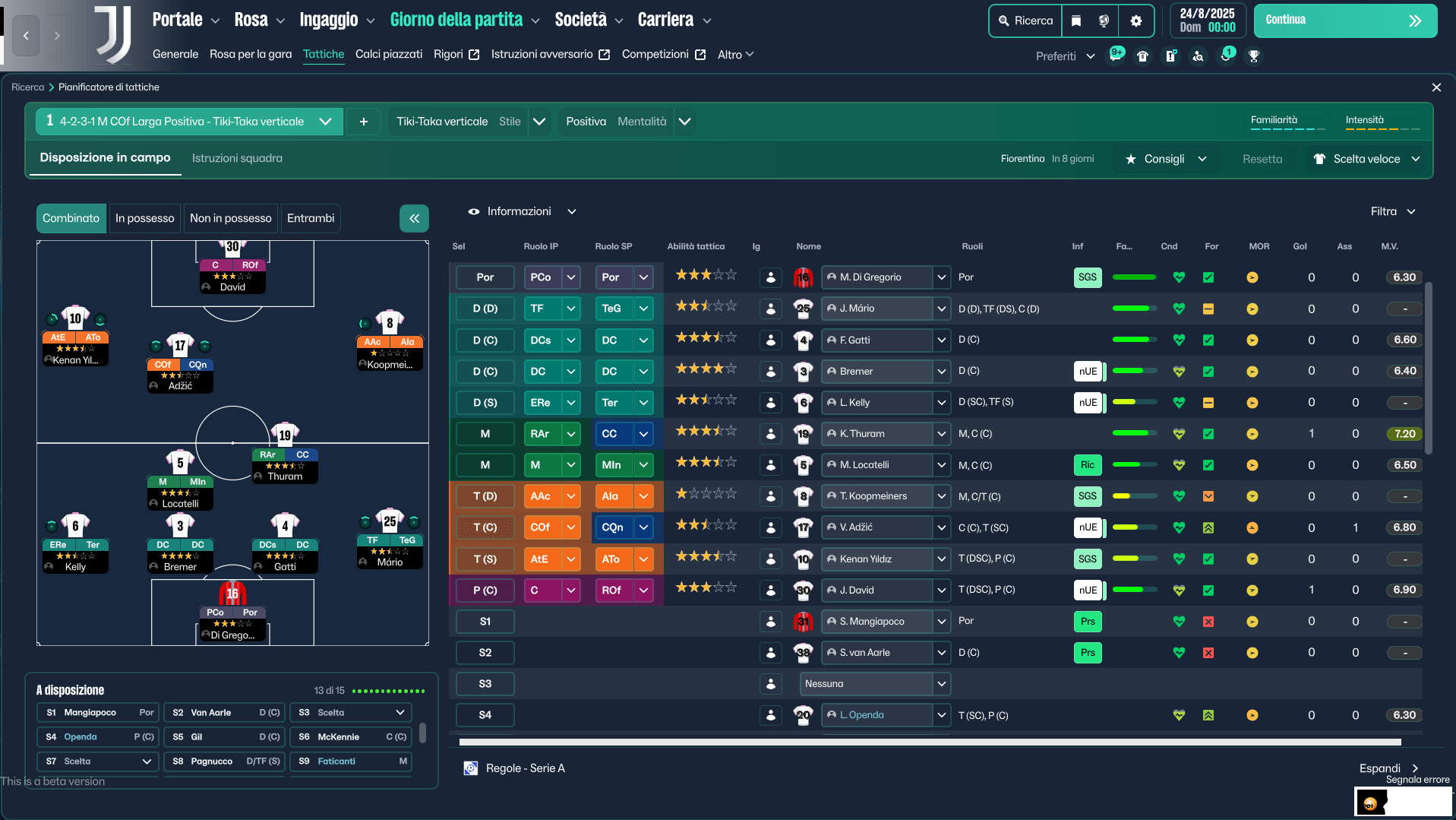Open the scouting person-search shortcut icon
Image resolution: width=1456 pixels, height=820 pixels.
click(1198, 55)
